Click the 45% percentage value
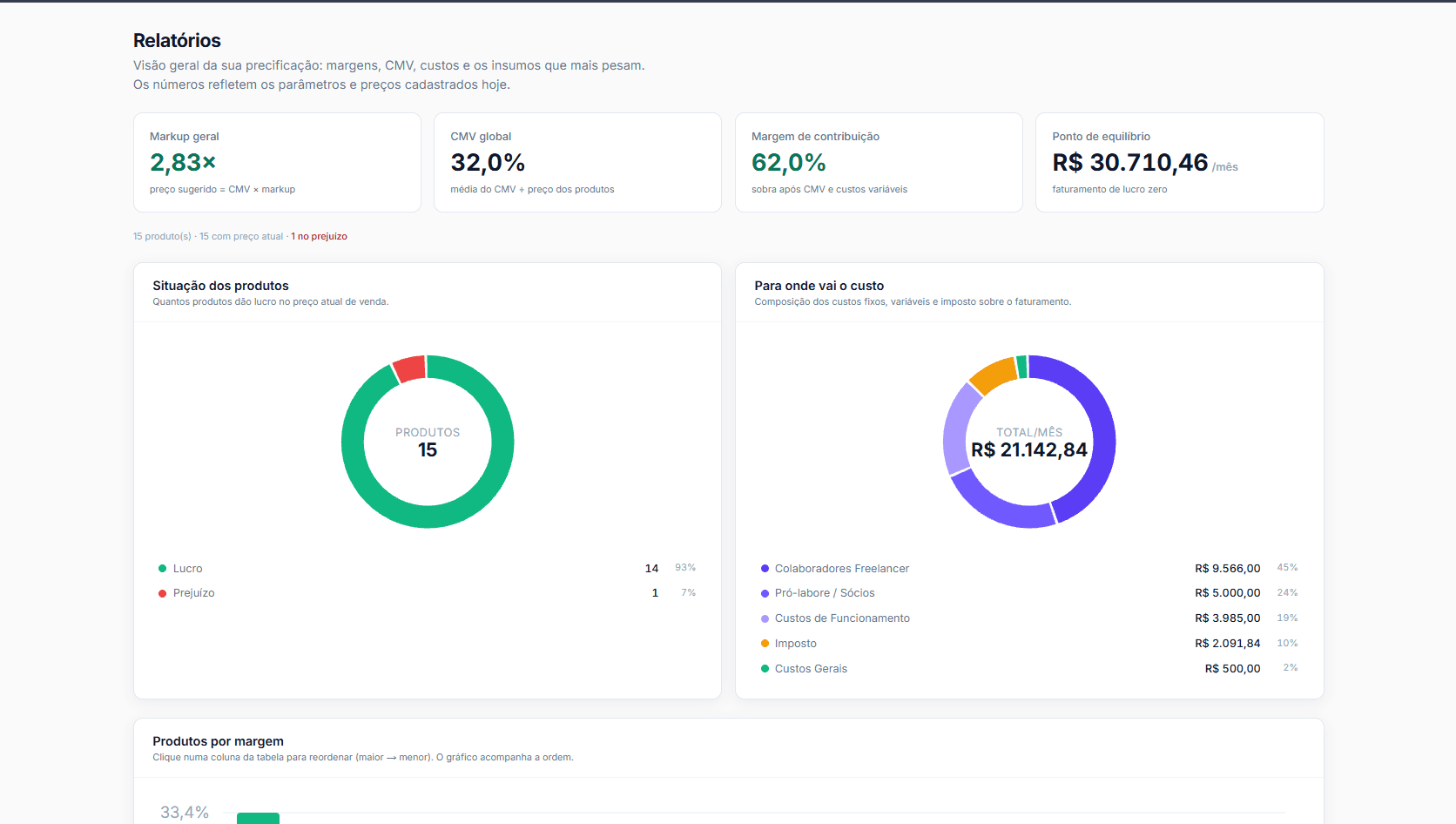Screen dimensions: 1456x824 pyautogui.click(x=1287, y=568)
